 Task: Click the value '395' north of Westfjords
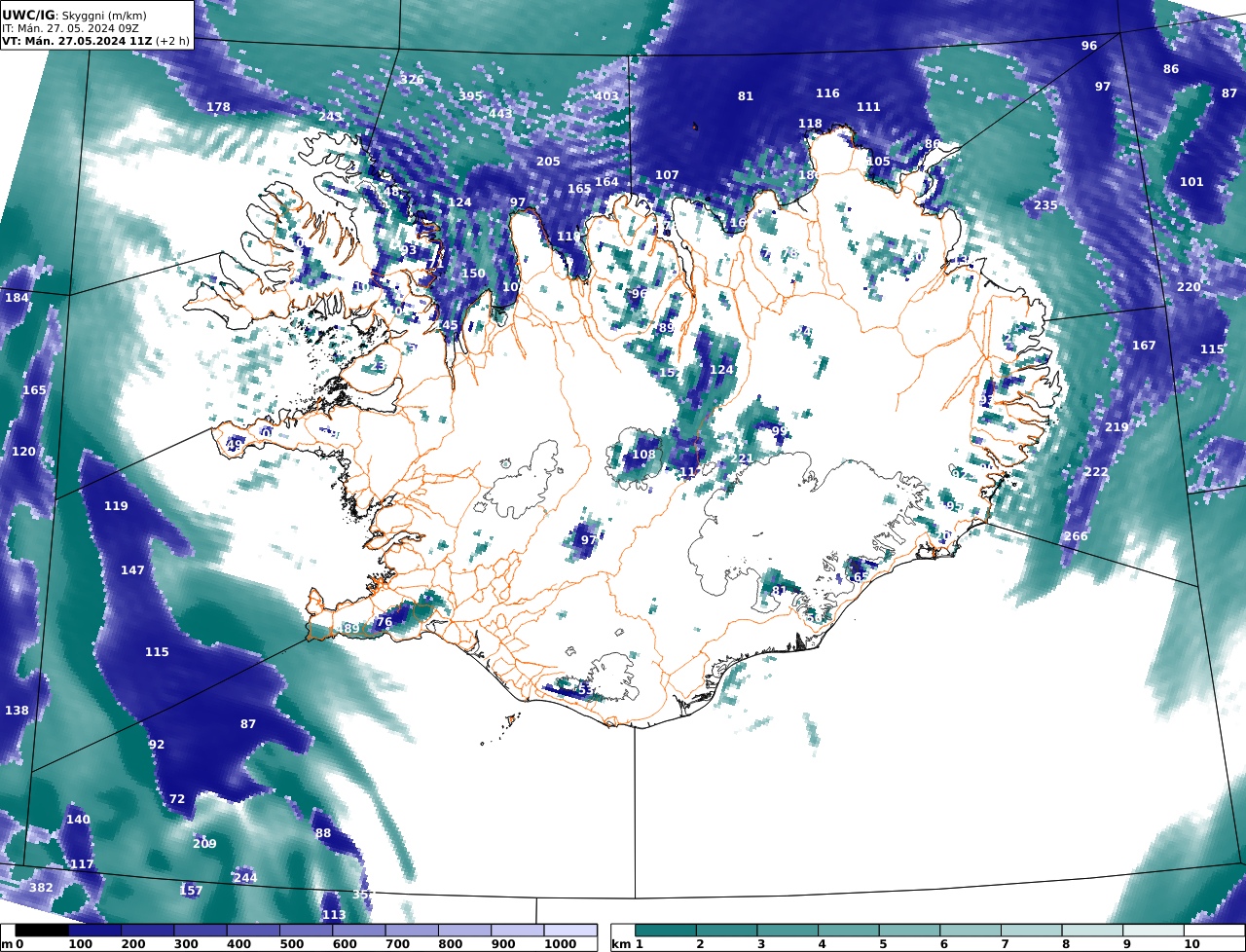pos(470,95)
